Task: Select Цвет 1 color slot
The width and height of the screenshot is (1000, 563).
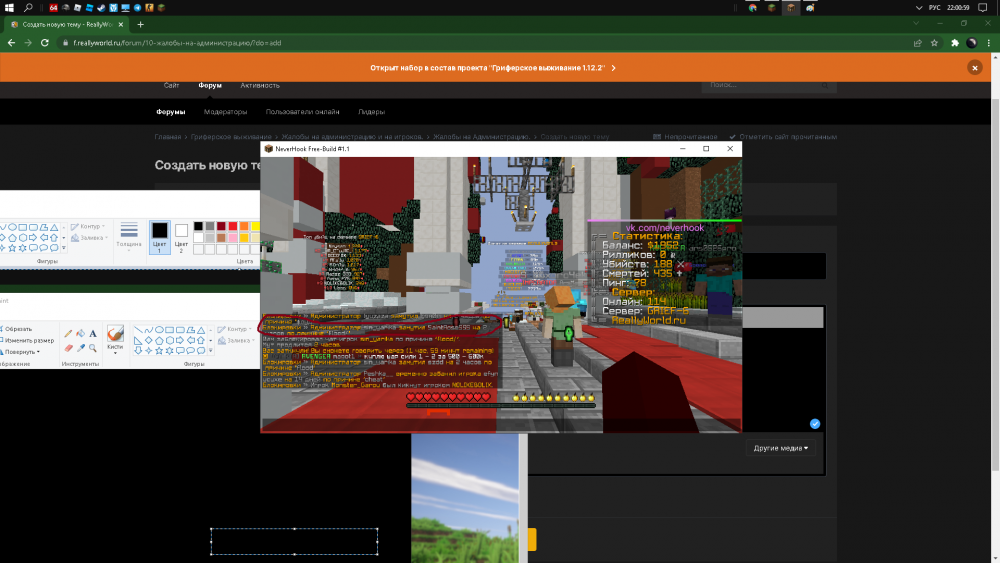Action: 159,237
